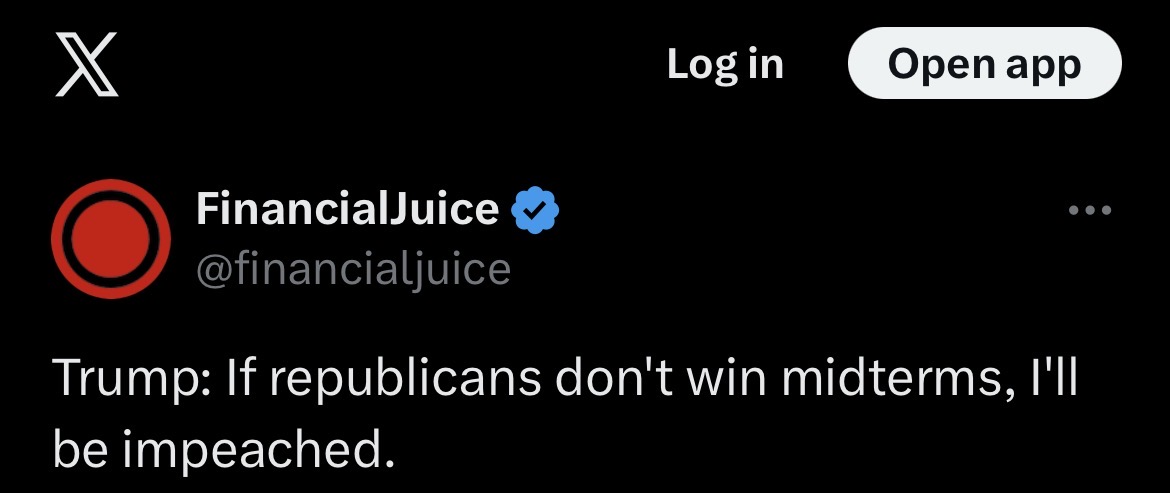
Task: Go to X home via the logo
Action: (x=86, y=64)
